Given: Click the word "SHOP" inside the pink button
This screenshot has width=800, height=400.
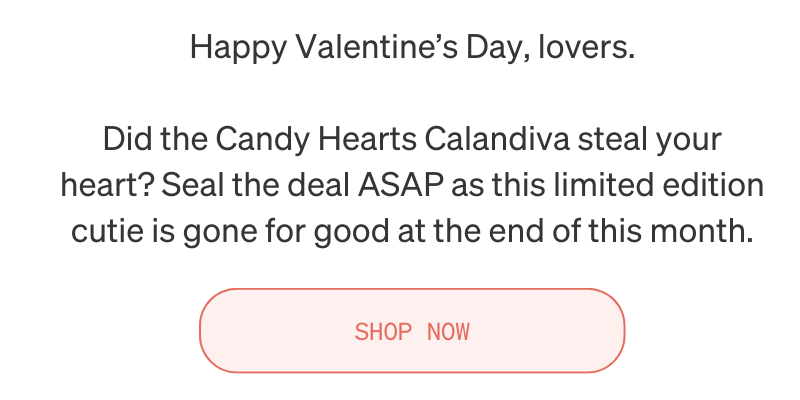Looking at the screenshot, I should [x=383, y=332].
